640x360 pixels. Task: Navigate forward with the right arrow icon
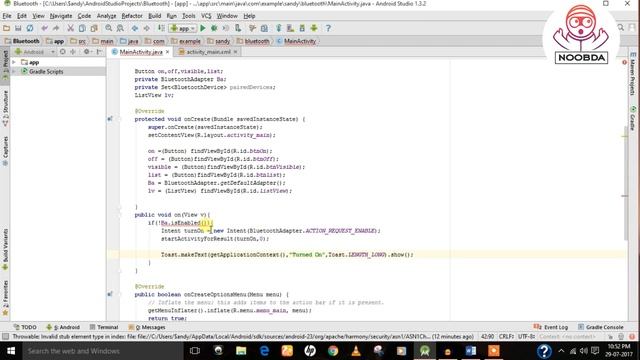(x=146, y=28)
